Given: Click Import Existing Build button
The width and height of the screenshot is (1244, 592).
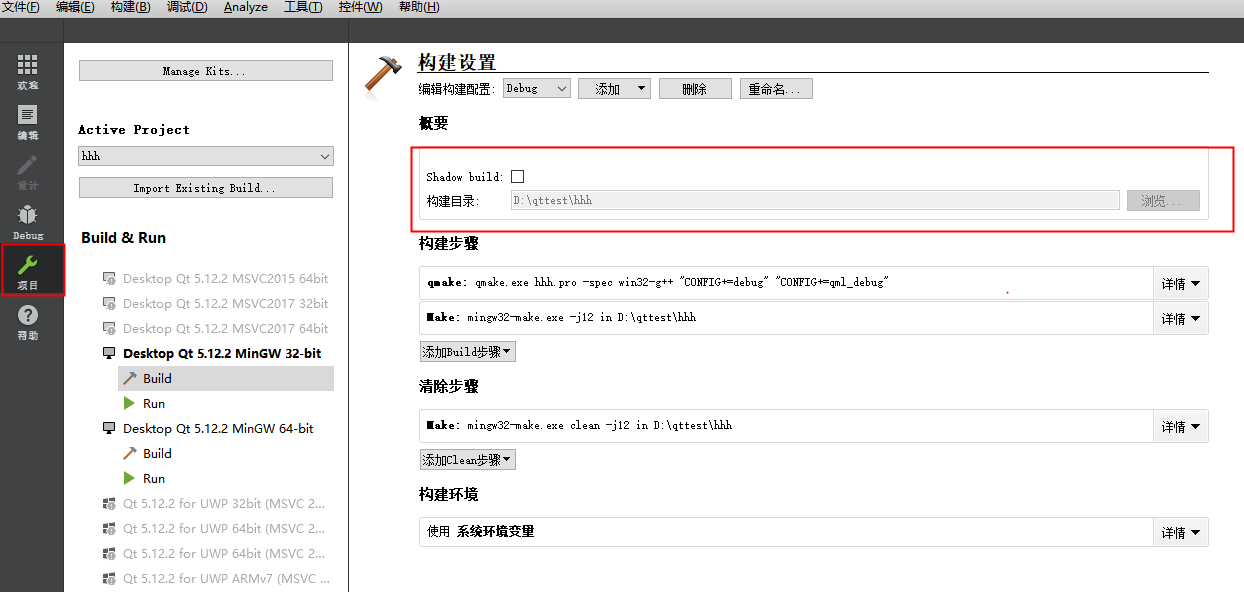Looking at the screenshot, I should [x=206, y=188].
